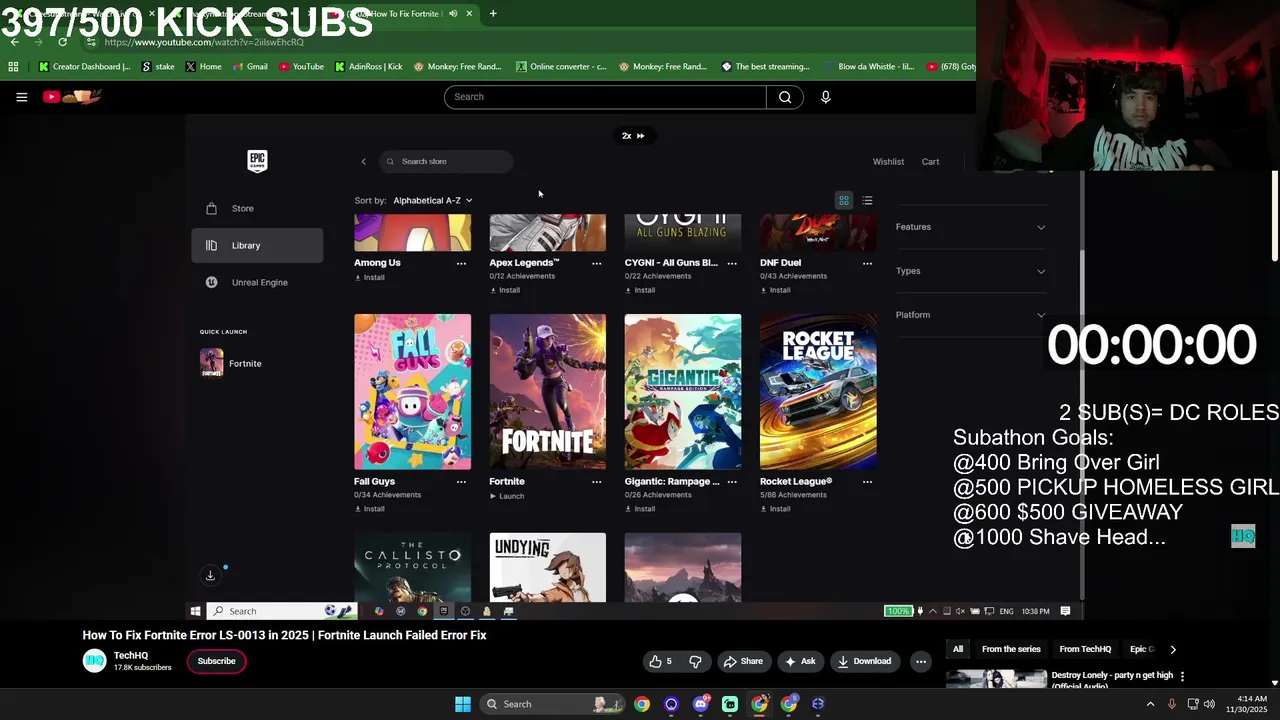Image resolution: width=1280 pixels, height=720 pixels.
Task: Click Install under Fall Guys
Action: (369, 509)
